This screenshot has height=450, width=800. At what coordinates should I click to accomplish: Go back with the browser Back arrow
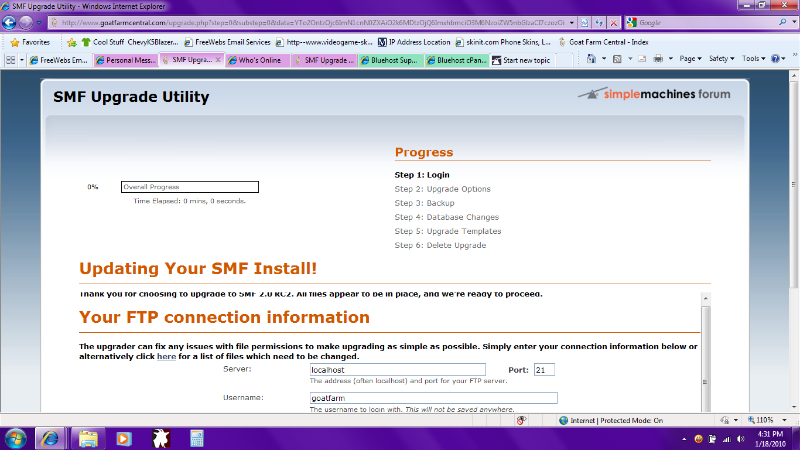tap(9, 22)
